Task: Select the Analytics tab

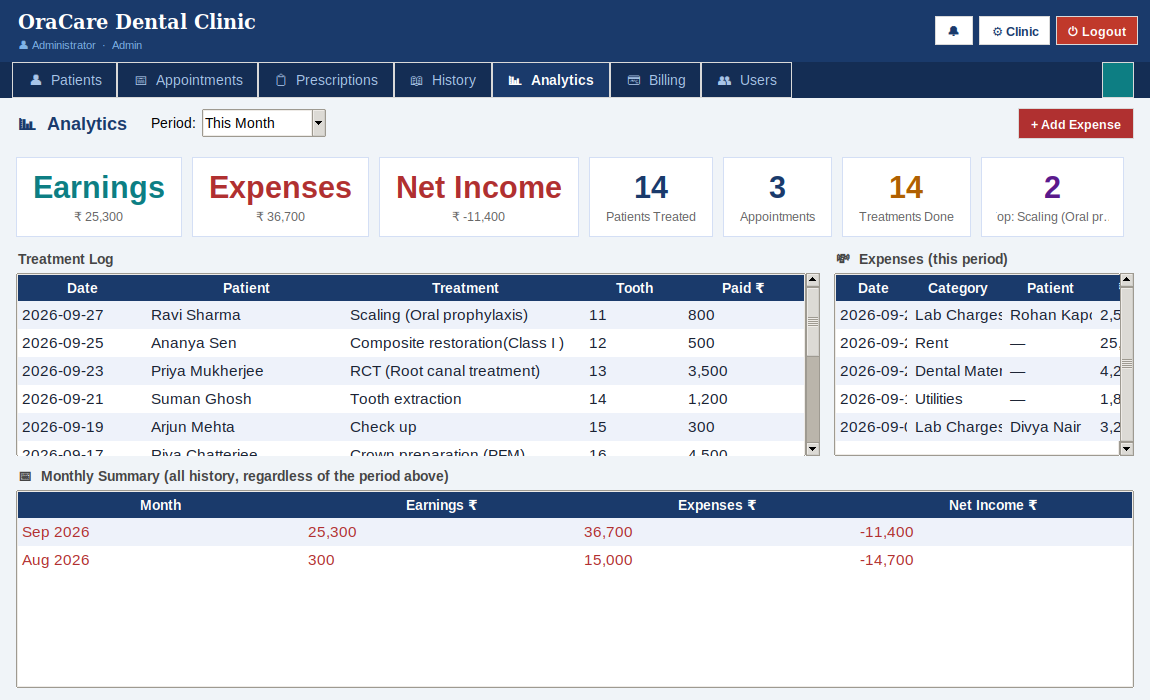Action: (x=551, y=80)
